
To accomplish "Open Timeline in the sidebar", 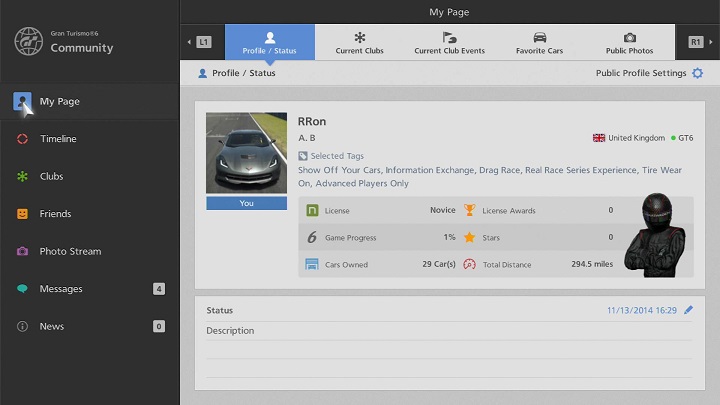I will (x=58, y=139).
